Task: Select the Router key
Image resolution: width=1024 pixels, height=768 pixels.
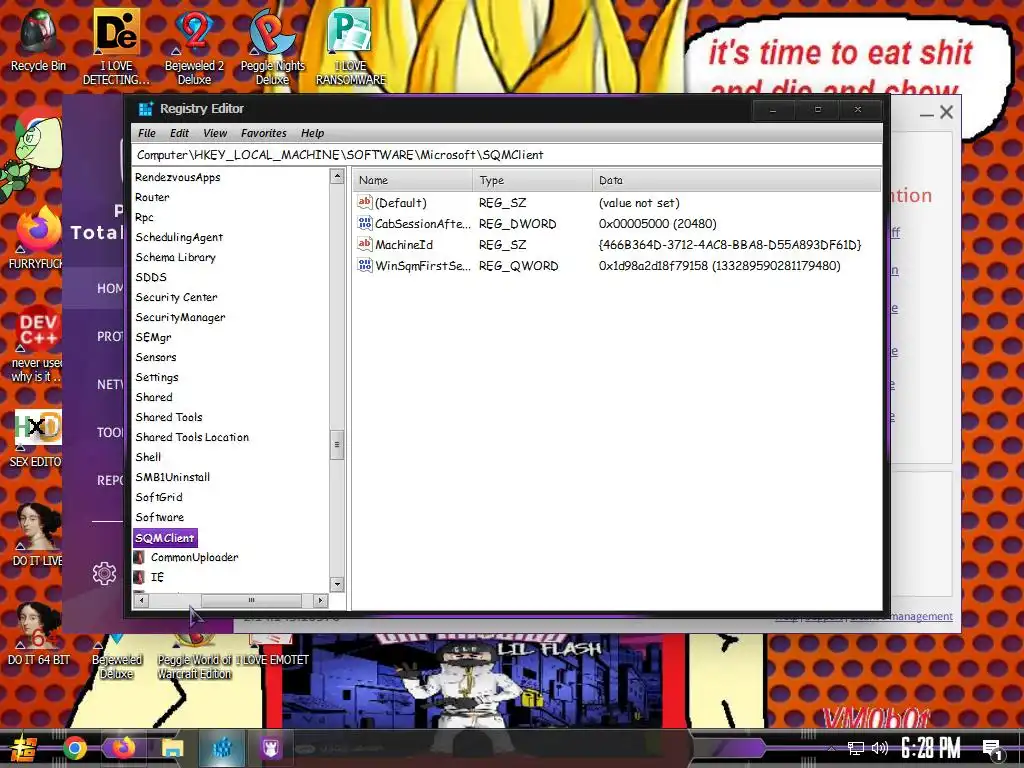Action: 152,197
